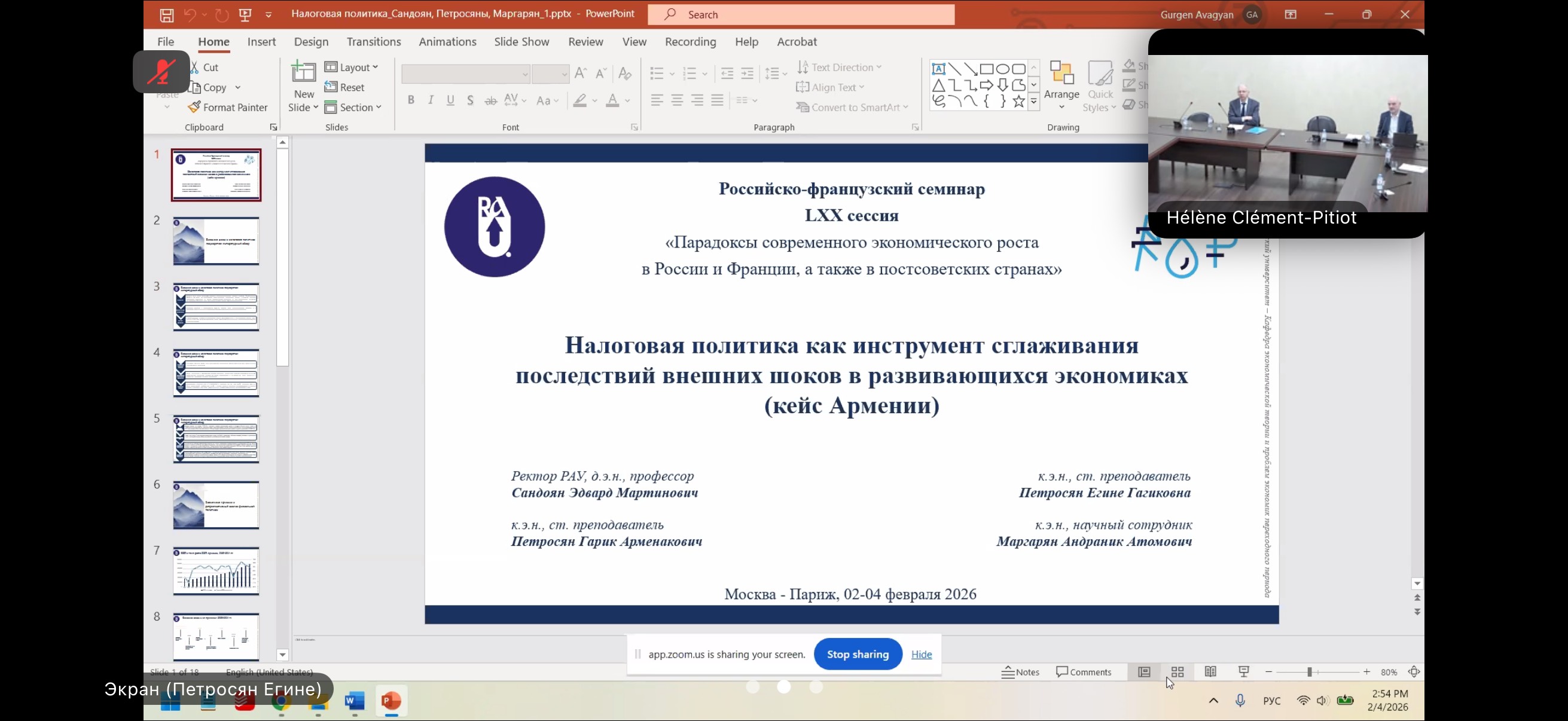Start slide show from status bar icon
Viewport: 1568px width, 721px height.
pyautogui.click(x=1243, y=672)
